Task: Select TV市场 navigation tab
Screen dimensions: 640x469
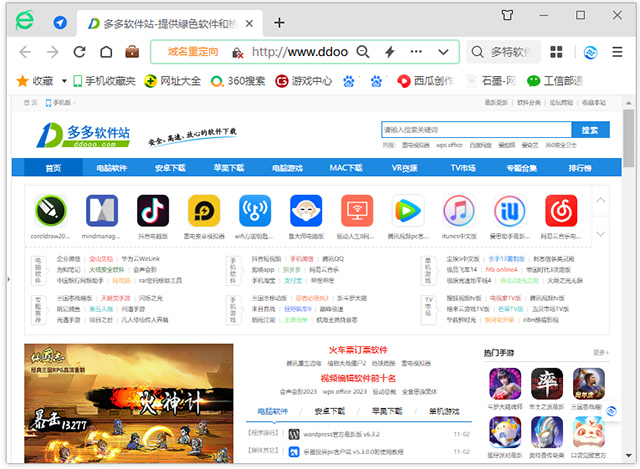Action: click(x=463, y=168)
